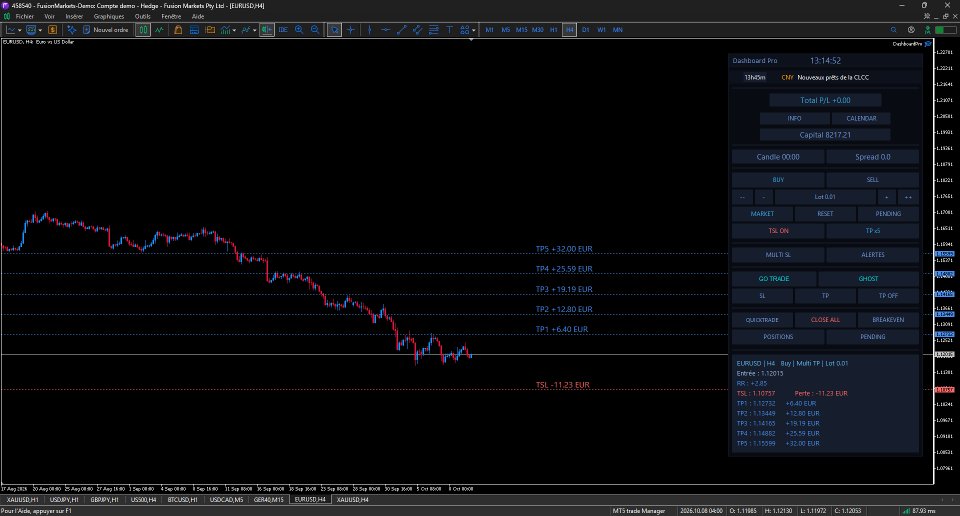This screenshot has width=960, height=516.
Task: Switch to the H1 timeframe
Action: [553, 29]
